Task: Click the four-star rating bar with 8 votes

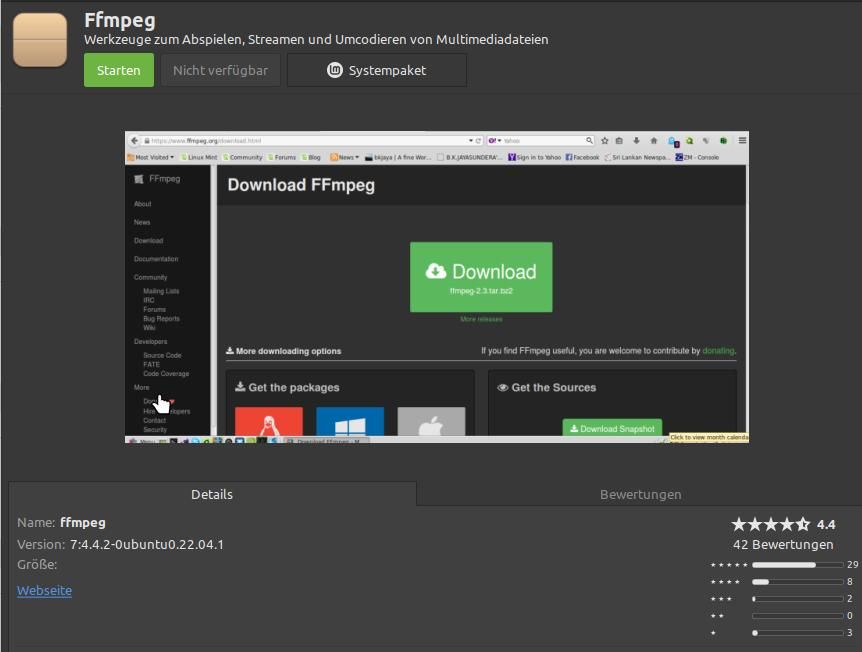Action: (x=797, y=582)
